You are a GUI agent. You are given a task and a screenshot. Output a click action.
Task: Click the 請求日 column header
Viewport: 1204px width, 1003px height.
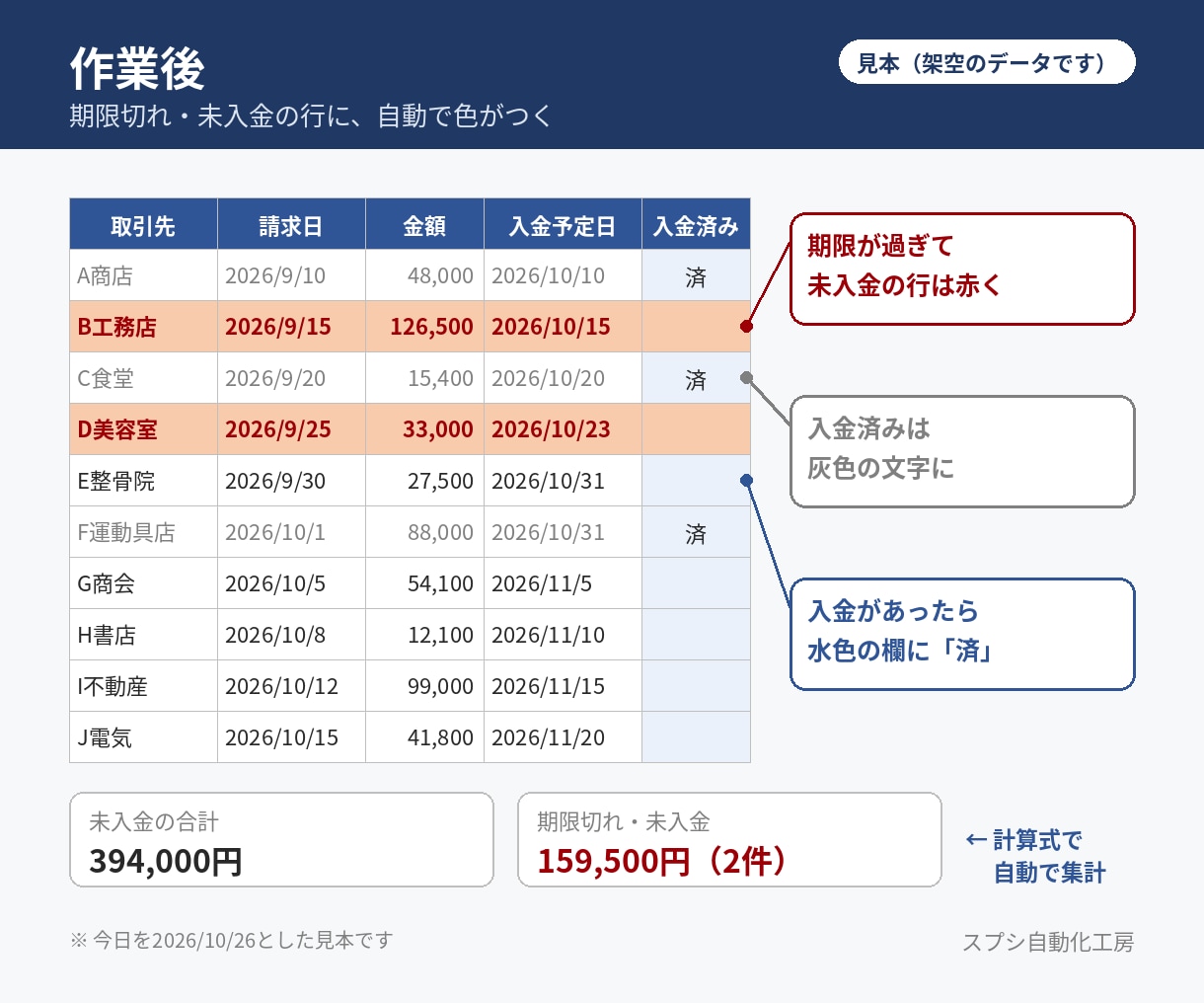[291, 224]
